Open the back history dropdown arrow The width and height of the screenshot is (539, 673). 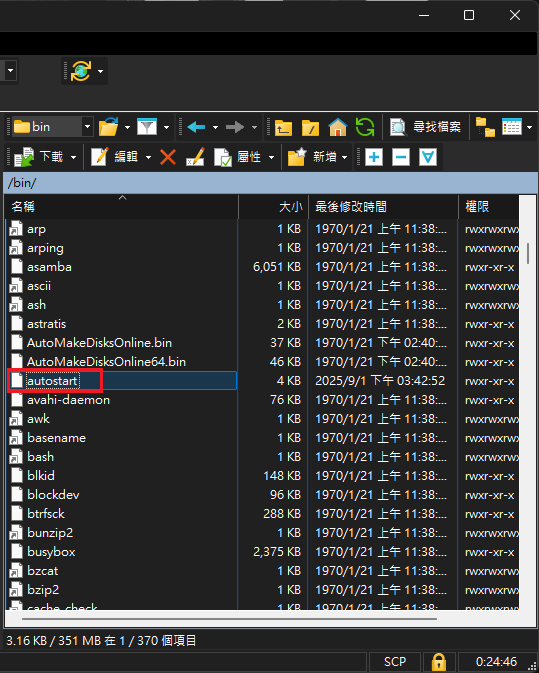click(x=215, y=127)
